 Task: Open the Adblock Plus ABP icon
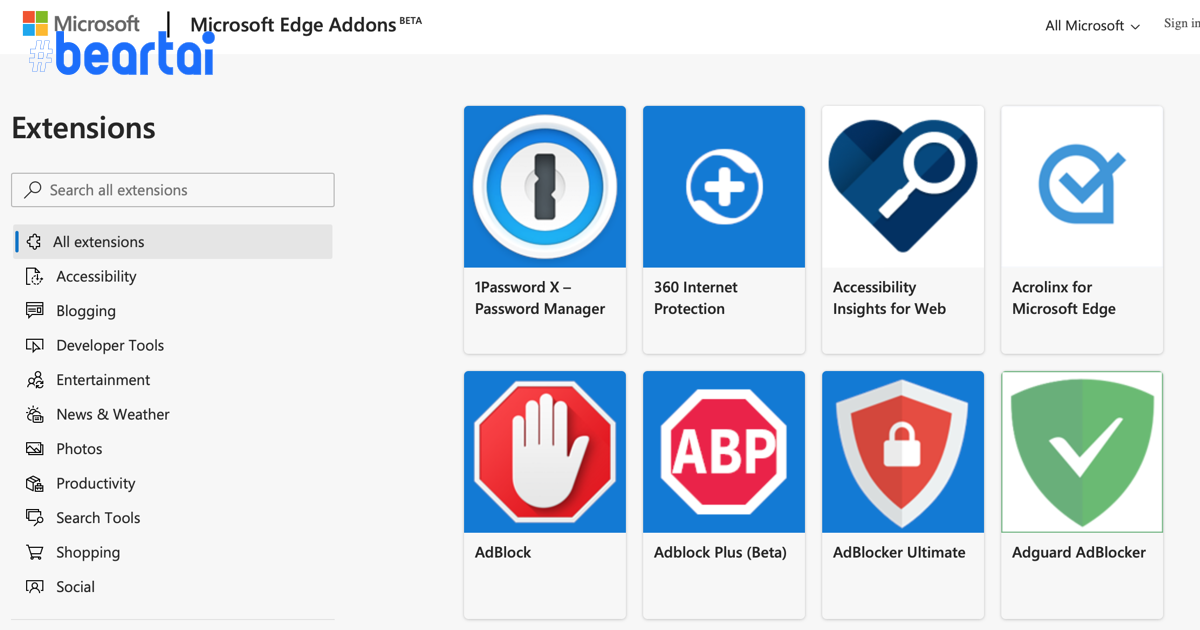coord(724,452)
